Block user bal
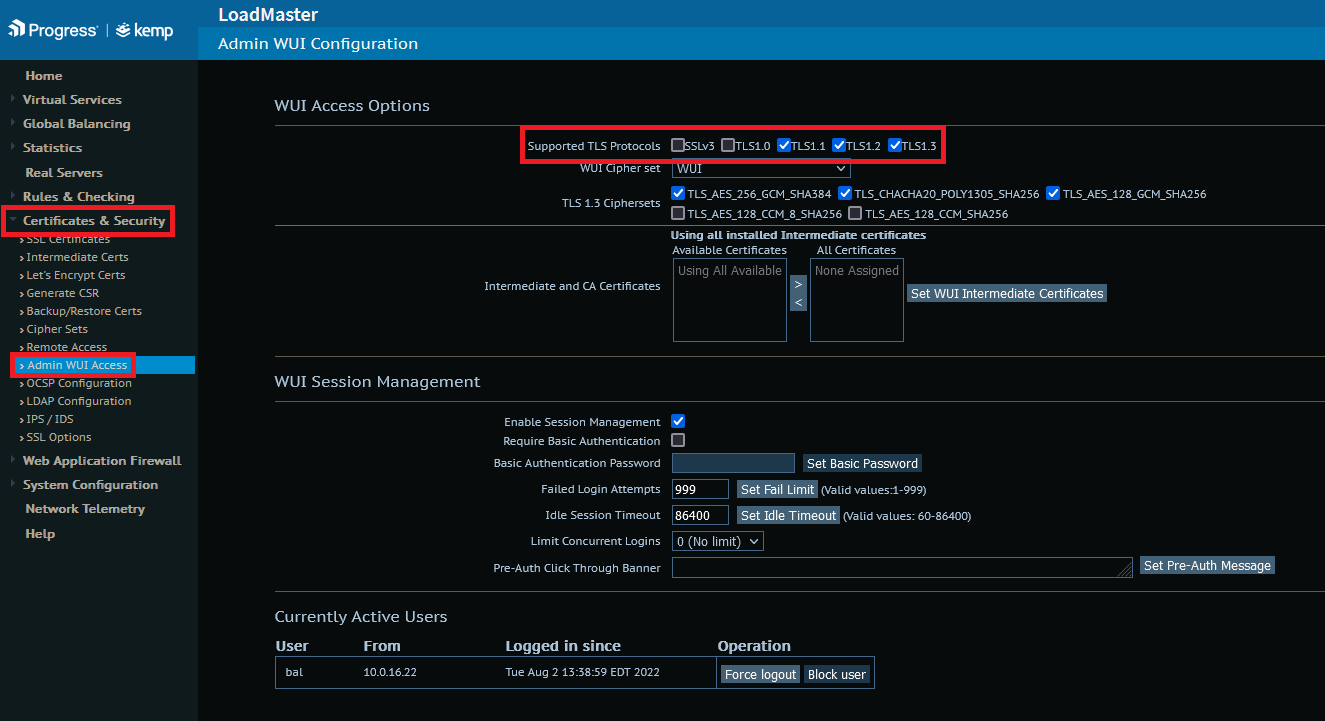 pyautogui.click(x=837, y=675)
